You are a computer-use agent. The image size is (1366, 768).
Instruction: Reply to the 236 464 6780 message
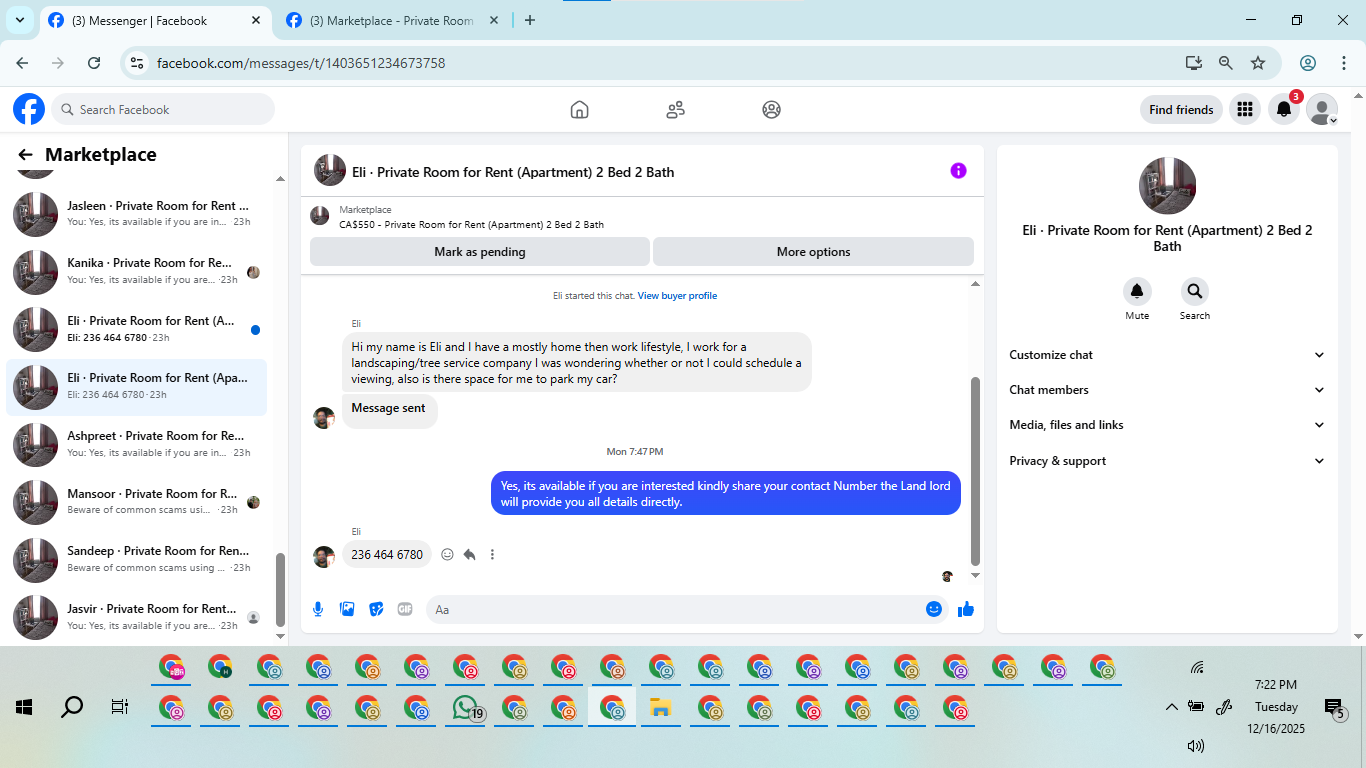coord(469,554)
